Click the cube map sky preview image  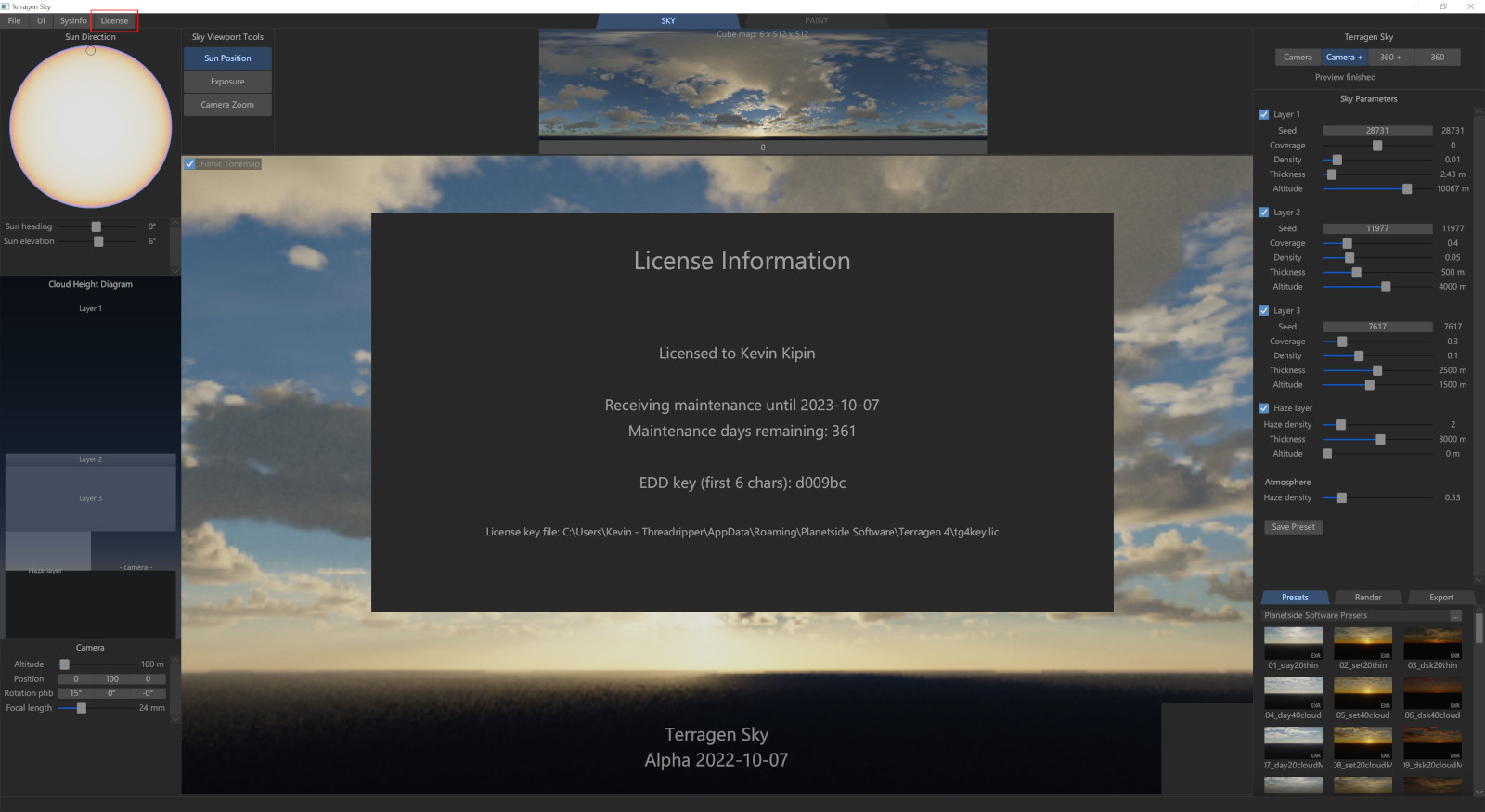[763, 84]
